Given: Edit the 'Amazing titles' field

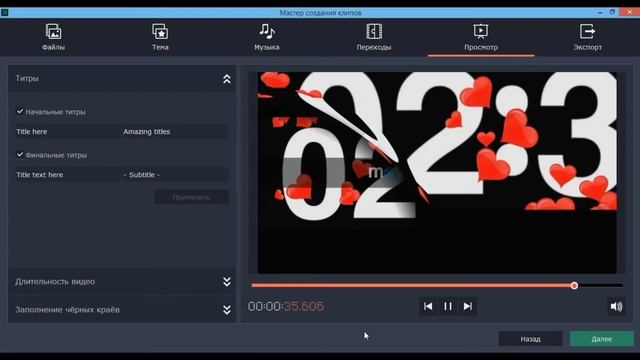Looking at the screenshot, I should [x=175, y=131].
